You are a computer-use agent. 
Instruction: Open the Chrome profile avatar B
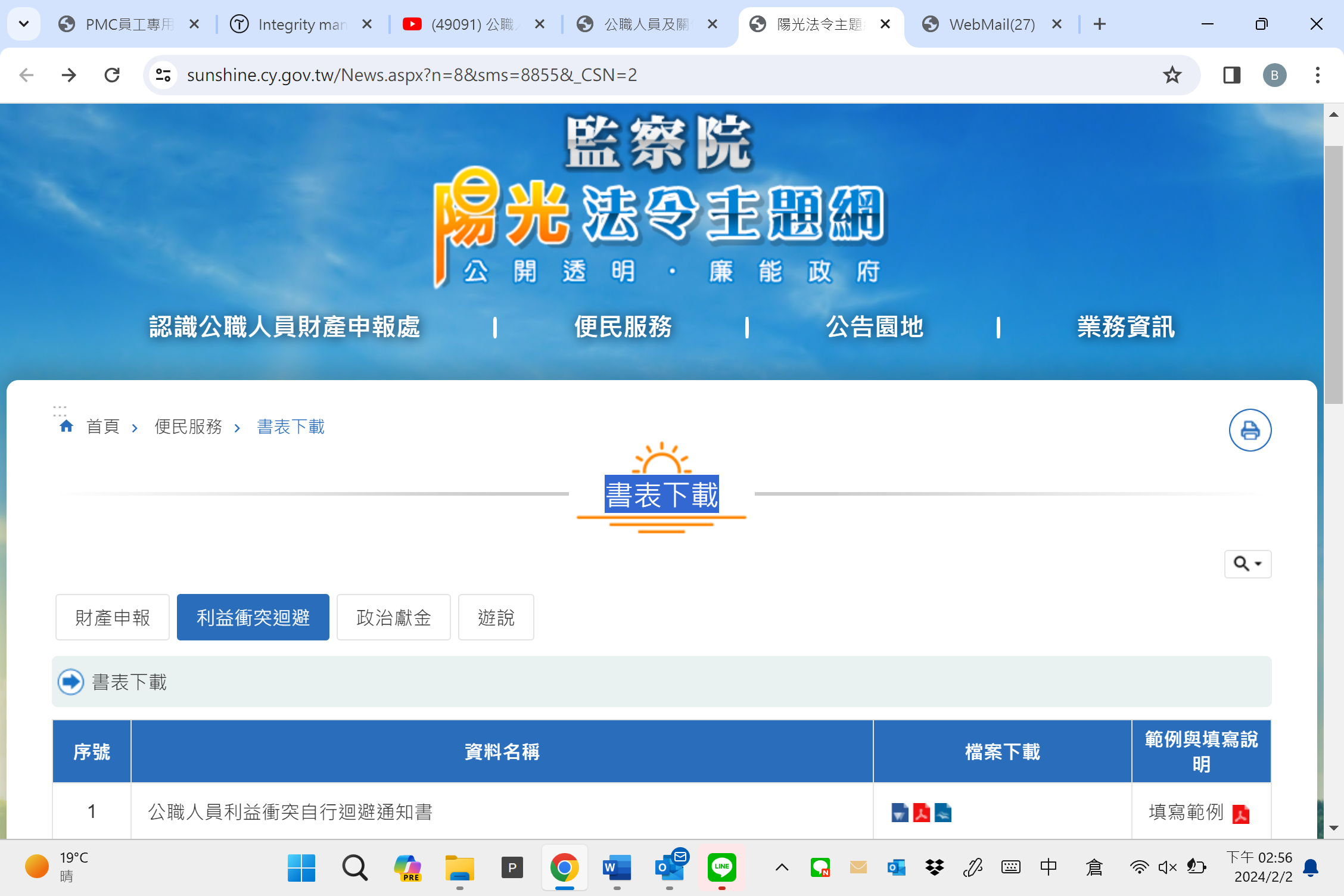coord(1274,75)
